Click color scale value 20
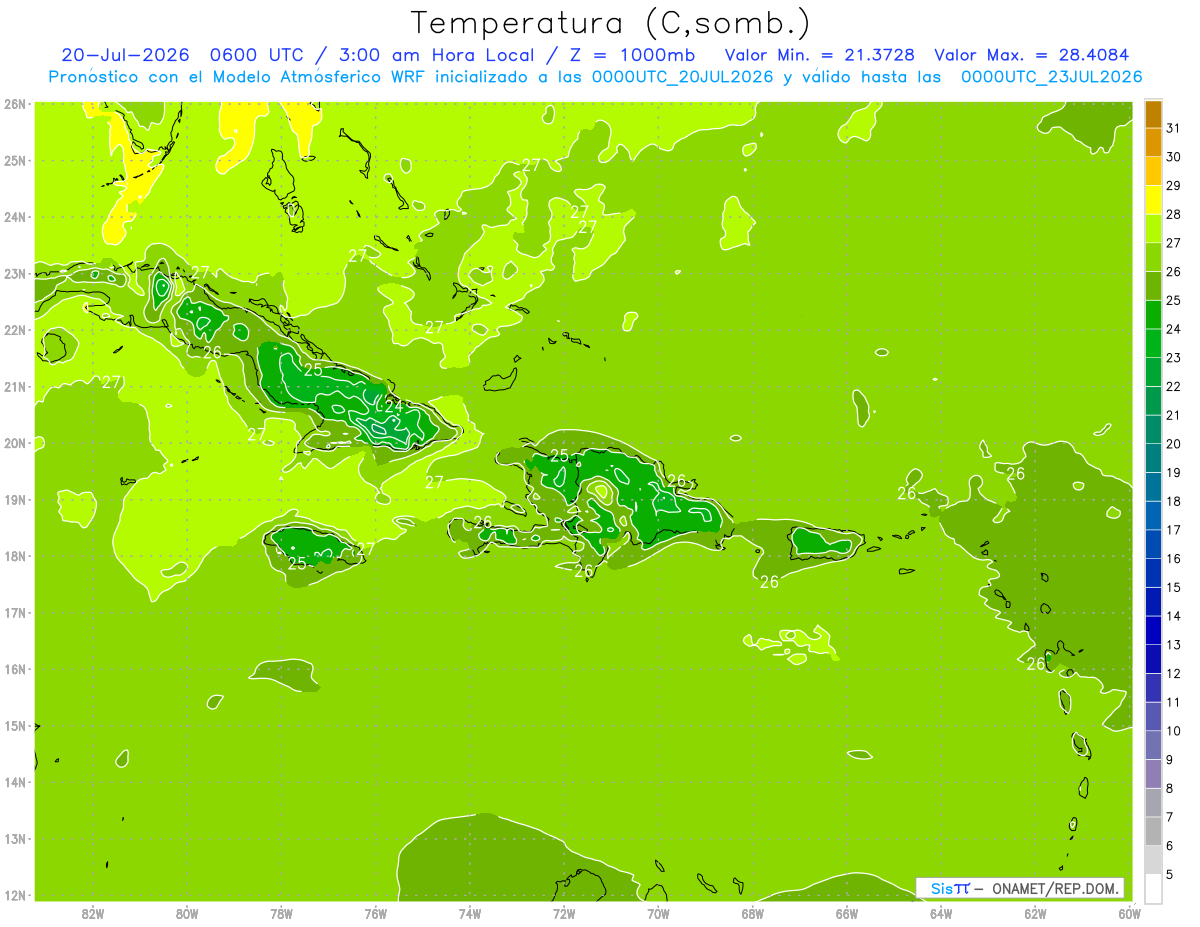Image resolution: width=1200 pixels, height=927 pixels. pyautogui.click(x=1173, y=444)
